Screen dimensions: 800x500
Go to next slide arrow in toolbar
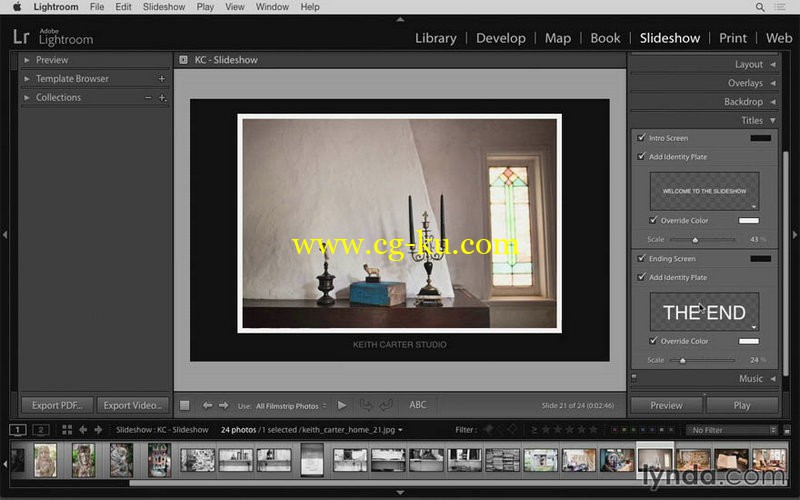(x=223, y=405)
